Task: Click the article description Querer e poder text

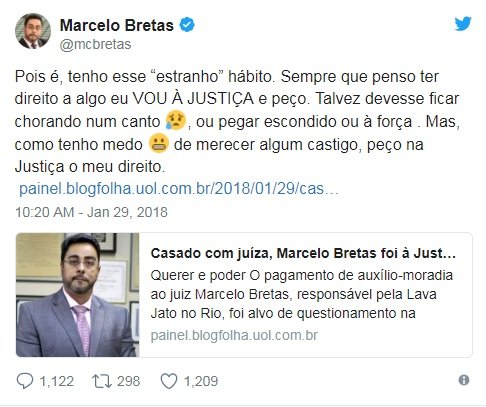Action: tap(301, 294)
